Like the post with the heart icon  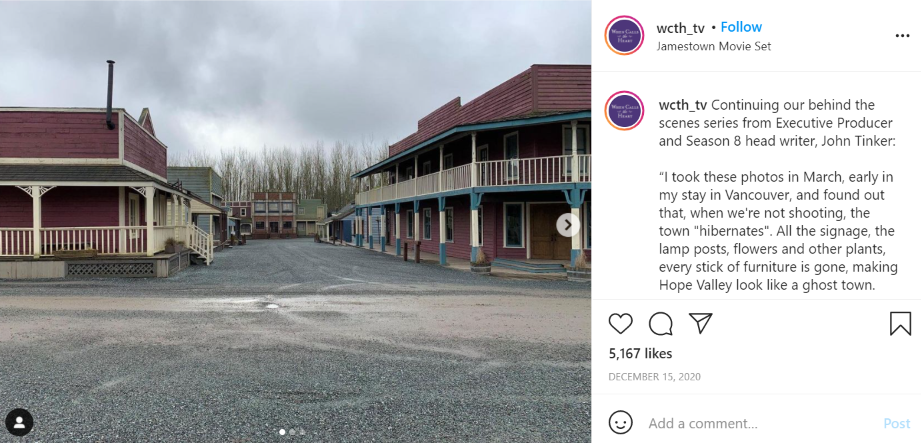pyautogui.click(x=620, y=324)
